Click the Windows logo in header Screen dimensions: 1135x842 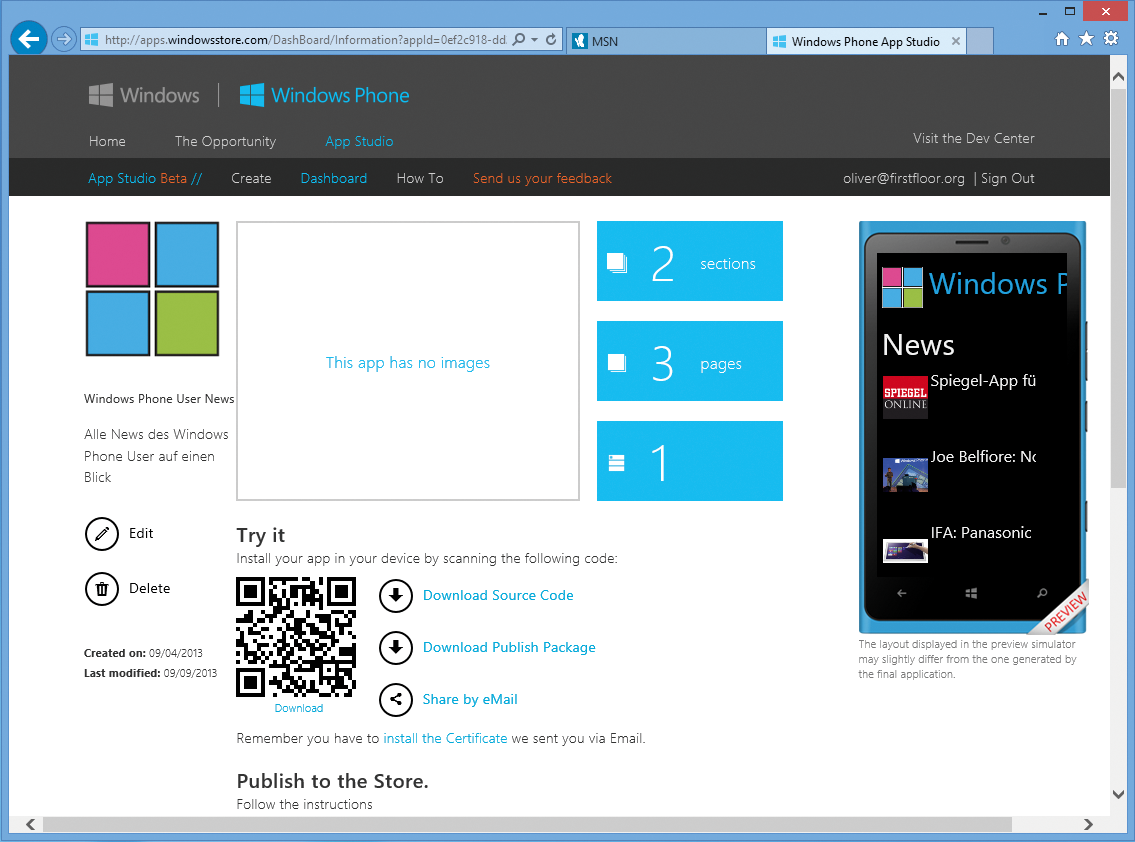(x=144, y=95)
